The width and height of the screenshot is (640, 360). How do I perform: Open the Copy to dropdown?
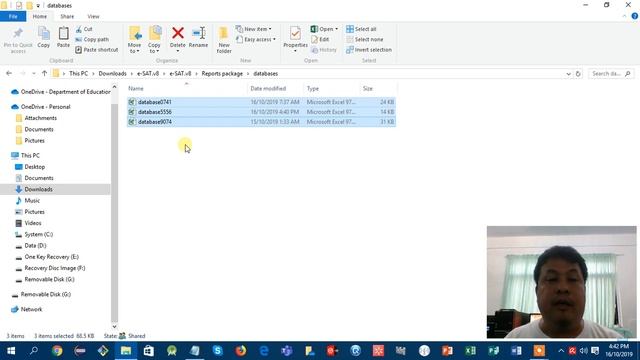pyautogui.click(x=154, y=40)
